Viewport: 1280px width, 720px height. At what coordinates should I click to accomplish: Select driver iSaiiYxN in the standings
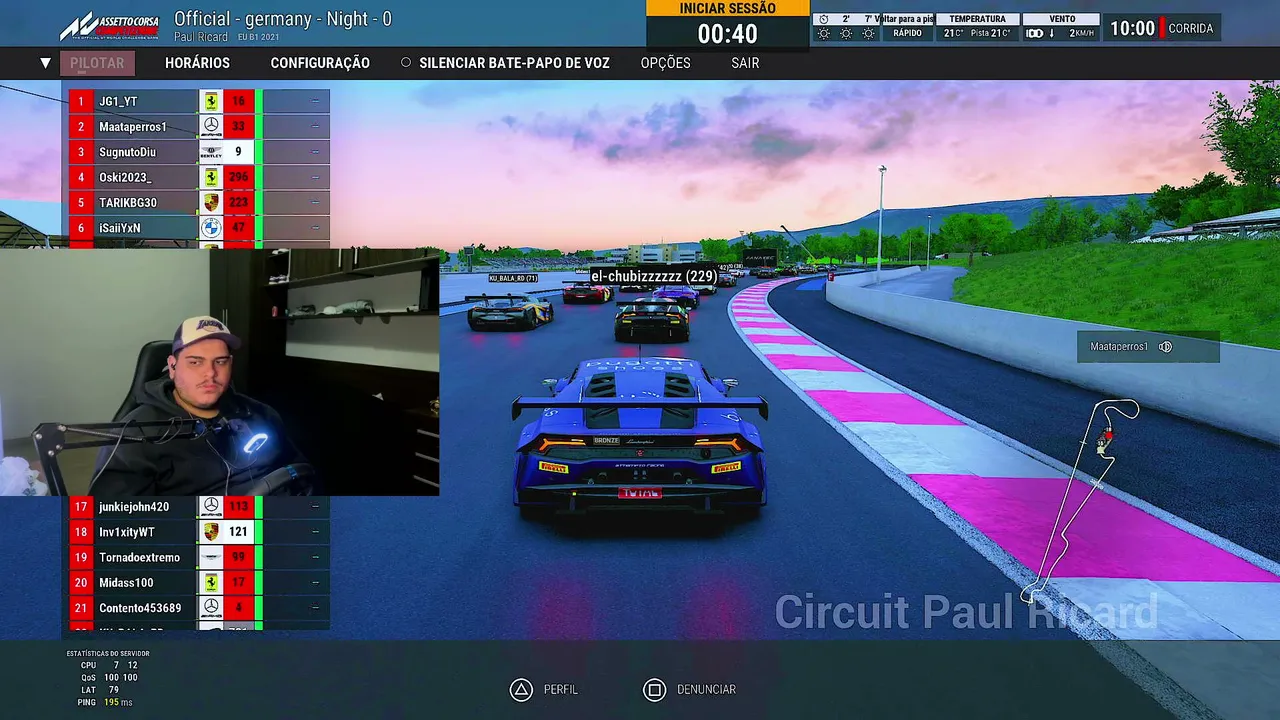pyautogui.click(x=199, y=228)
